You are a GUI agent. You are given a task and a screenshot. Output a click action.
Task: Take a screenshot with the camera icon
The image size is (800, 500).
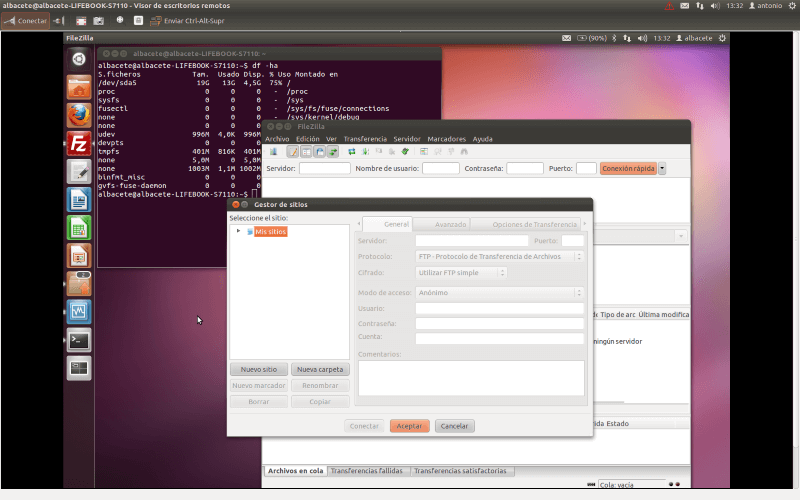tap(98, 21)
